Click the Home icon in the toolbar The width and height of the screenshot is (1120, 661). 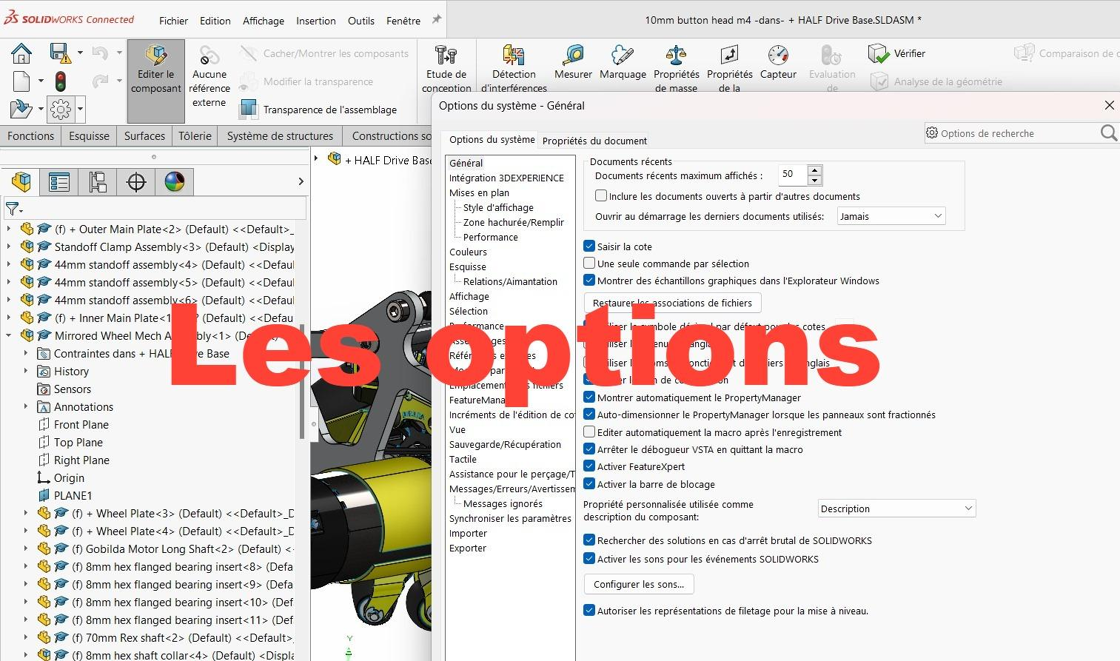(x=21, y=54)
